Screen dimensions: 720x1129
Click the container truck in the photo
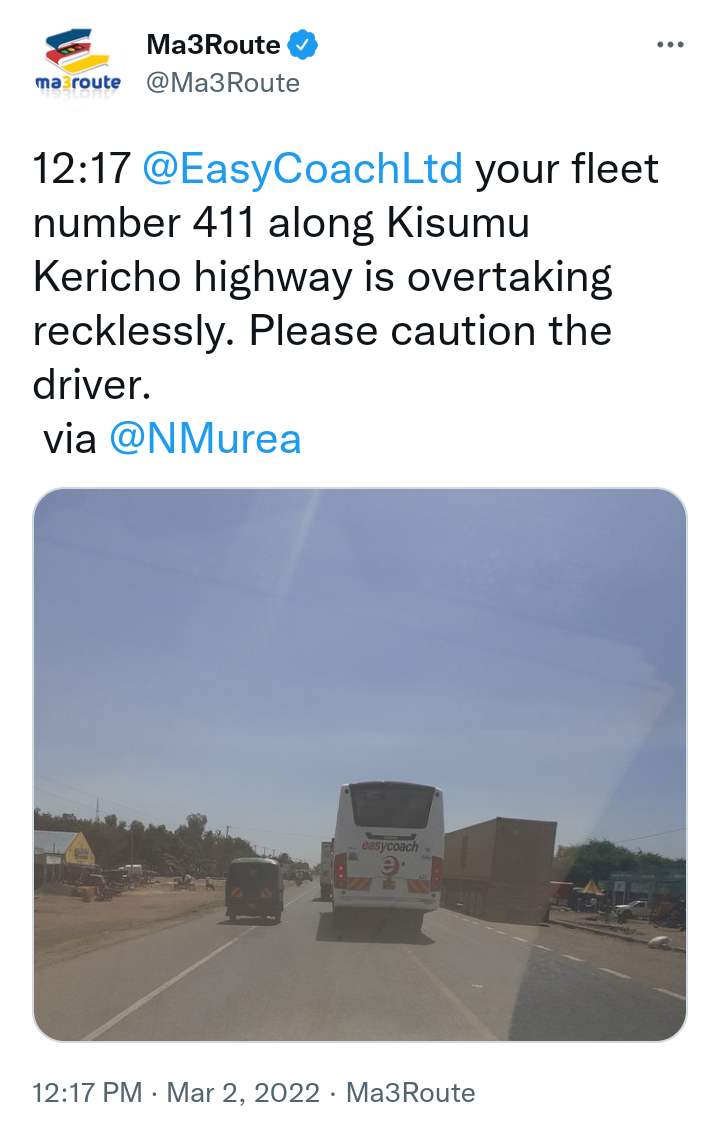500,870
